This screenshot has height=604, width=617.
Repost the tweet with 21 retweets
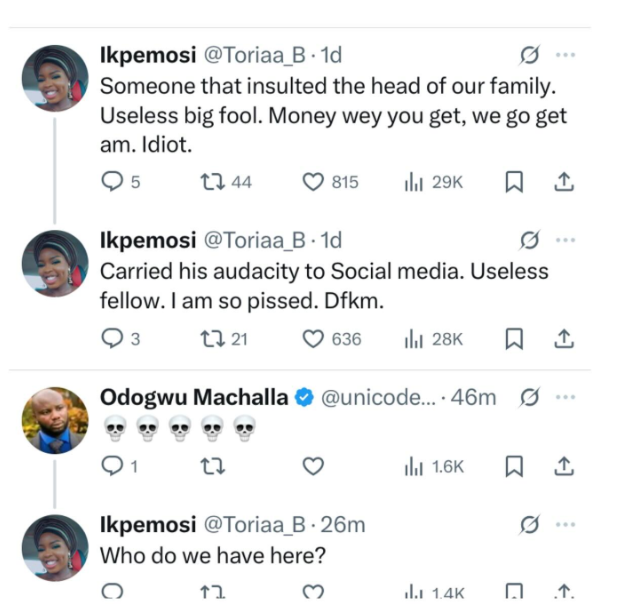pyautogui.click(x=211, y=339)
